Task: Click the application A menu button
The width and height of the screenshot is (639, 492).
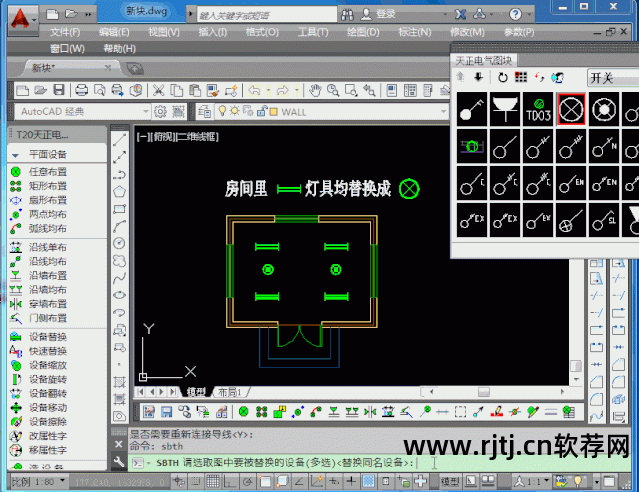Action: click(x=22, y=20)
